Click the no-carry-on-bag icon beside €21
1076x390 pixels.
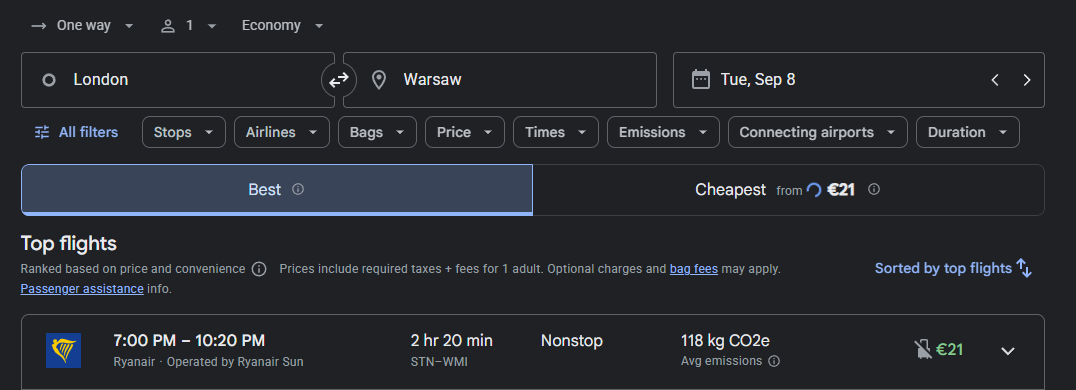923,350
